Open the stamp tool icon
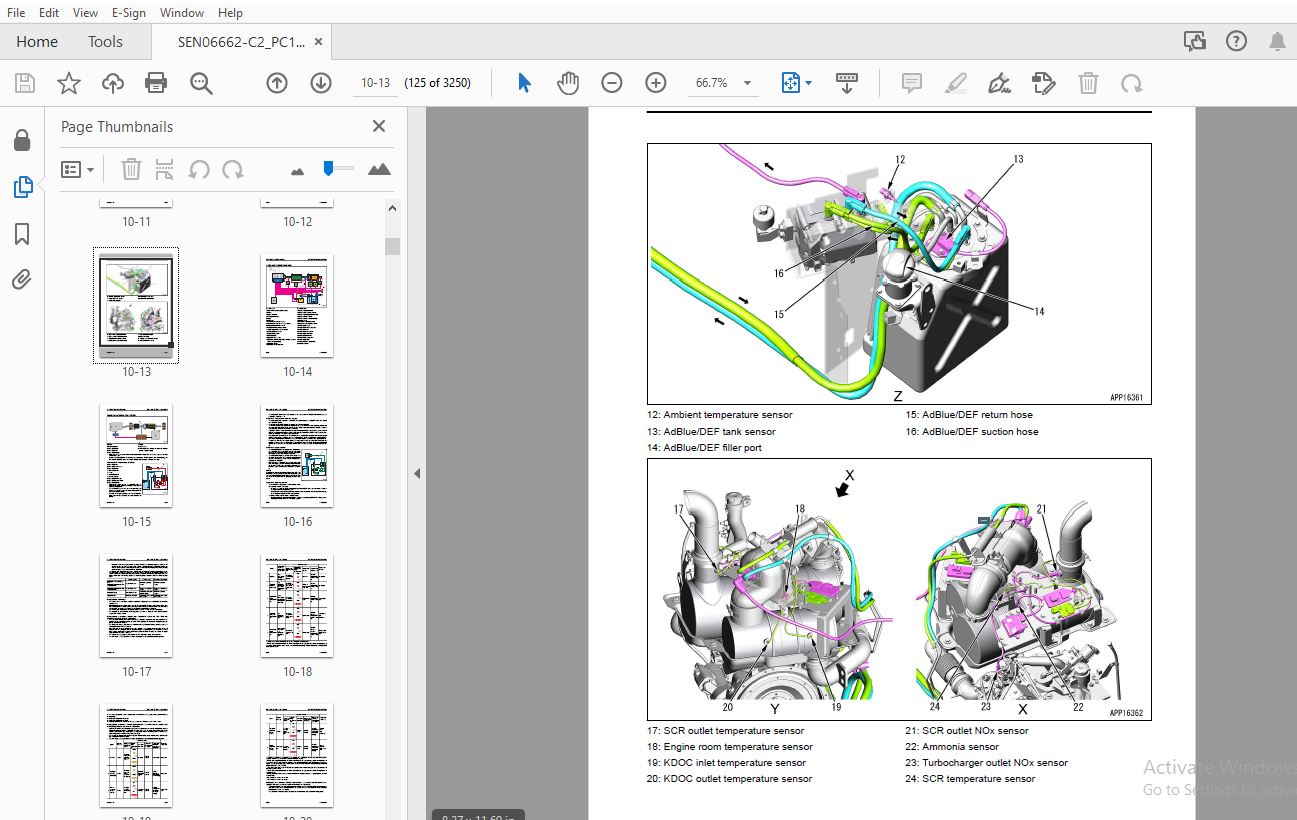This screenshot has width=1297, height=820. click(1043, 83)
